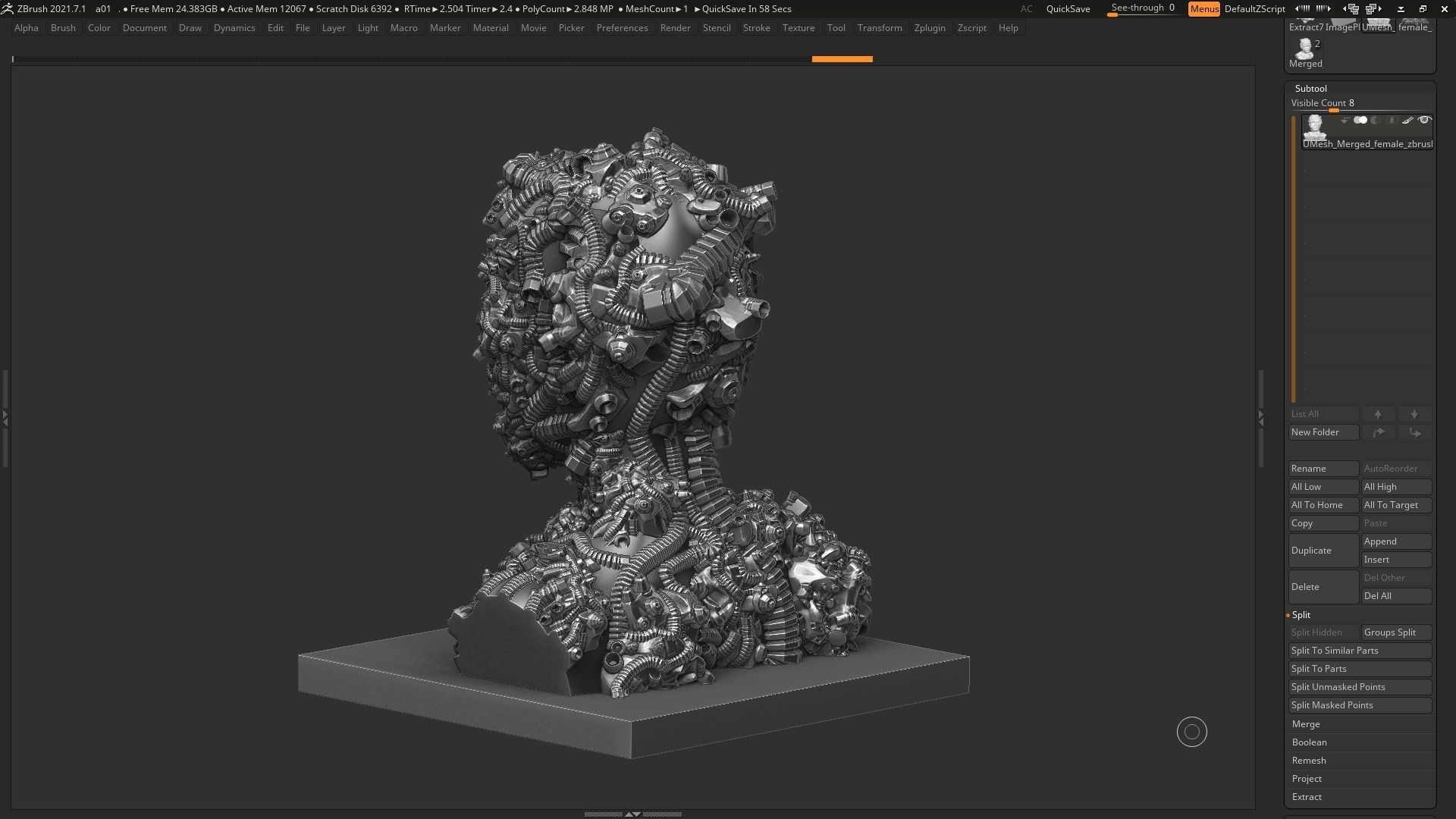Click the move-subtool-down arrow icon

[1414, 414]
